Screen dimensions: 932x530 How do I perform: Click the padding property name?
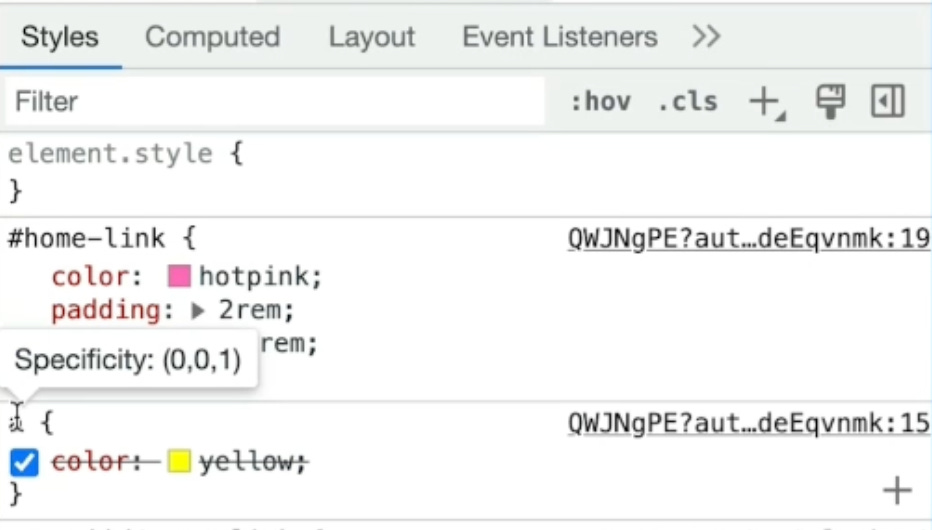106,310
